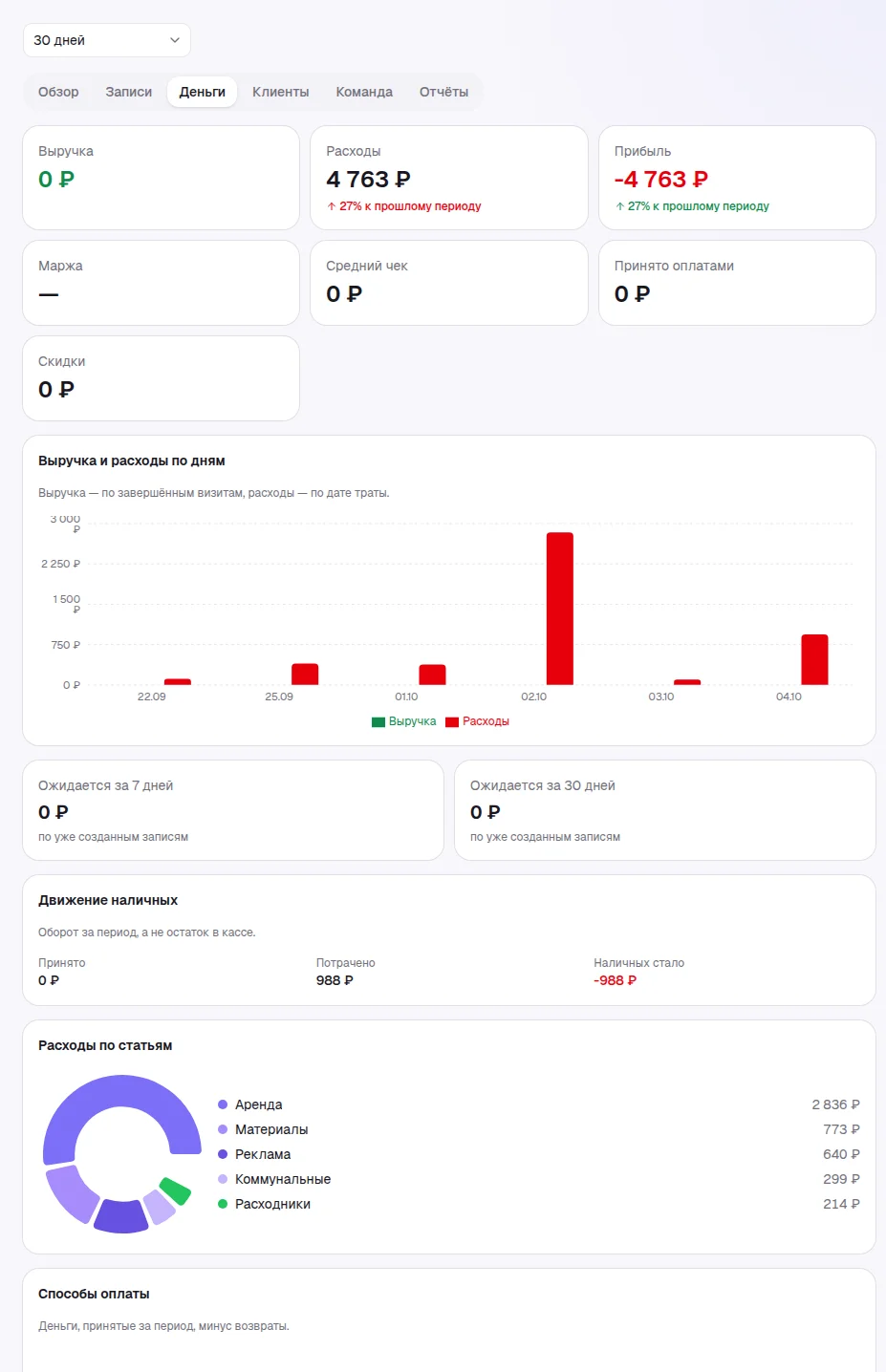Click the red Расходы legend square under the chart

452,722
